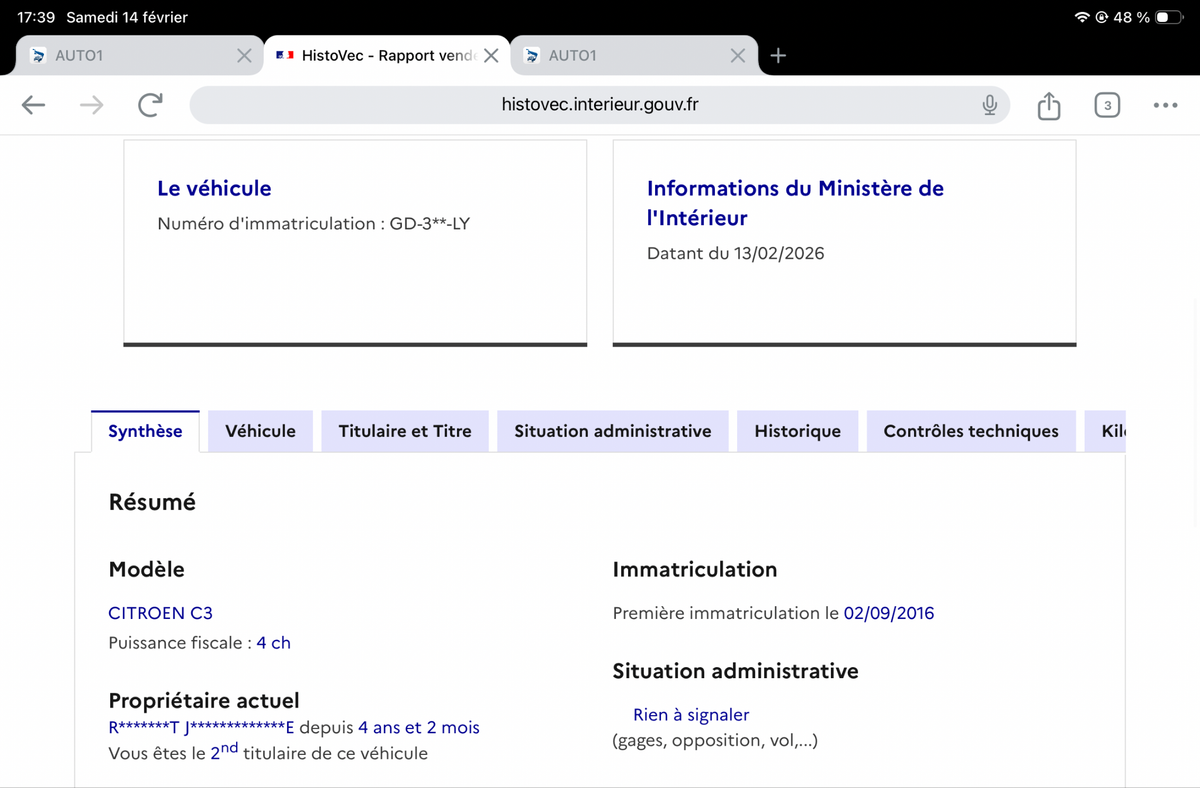
Task: Open the browser's three-dot options menu
Action: click(1165, 104)
